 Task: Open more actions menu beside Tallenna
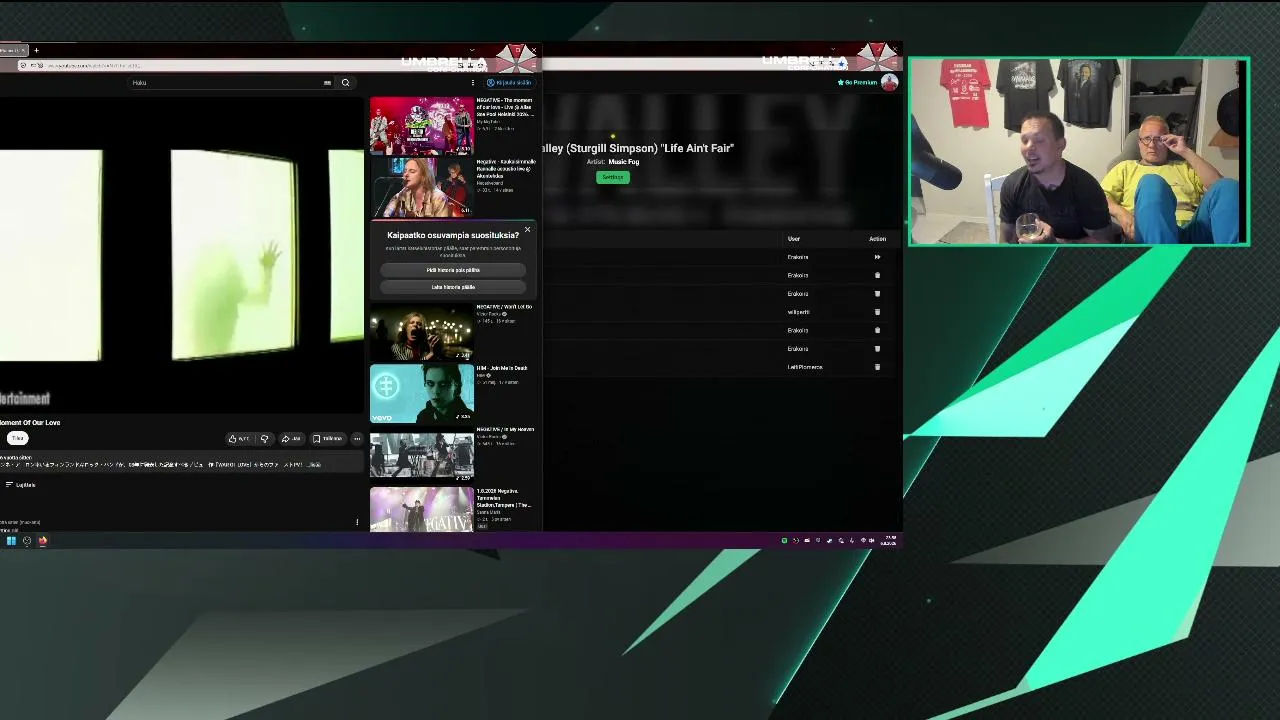(357, 438)
